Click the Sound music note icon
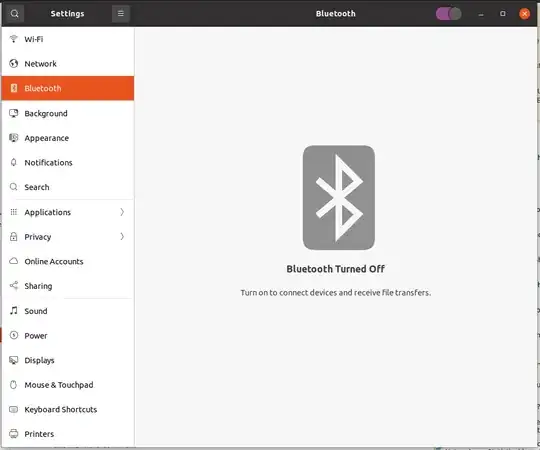 13,311
